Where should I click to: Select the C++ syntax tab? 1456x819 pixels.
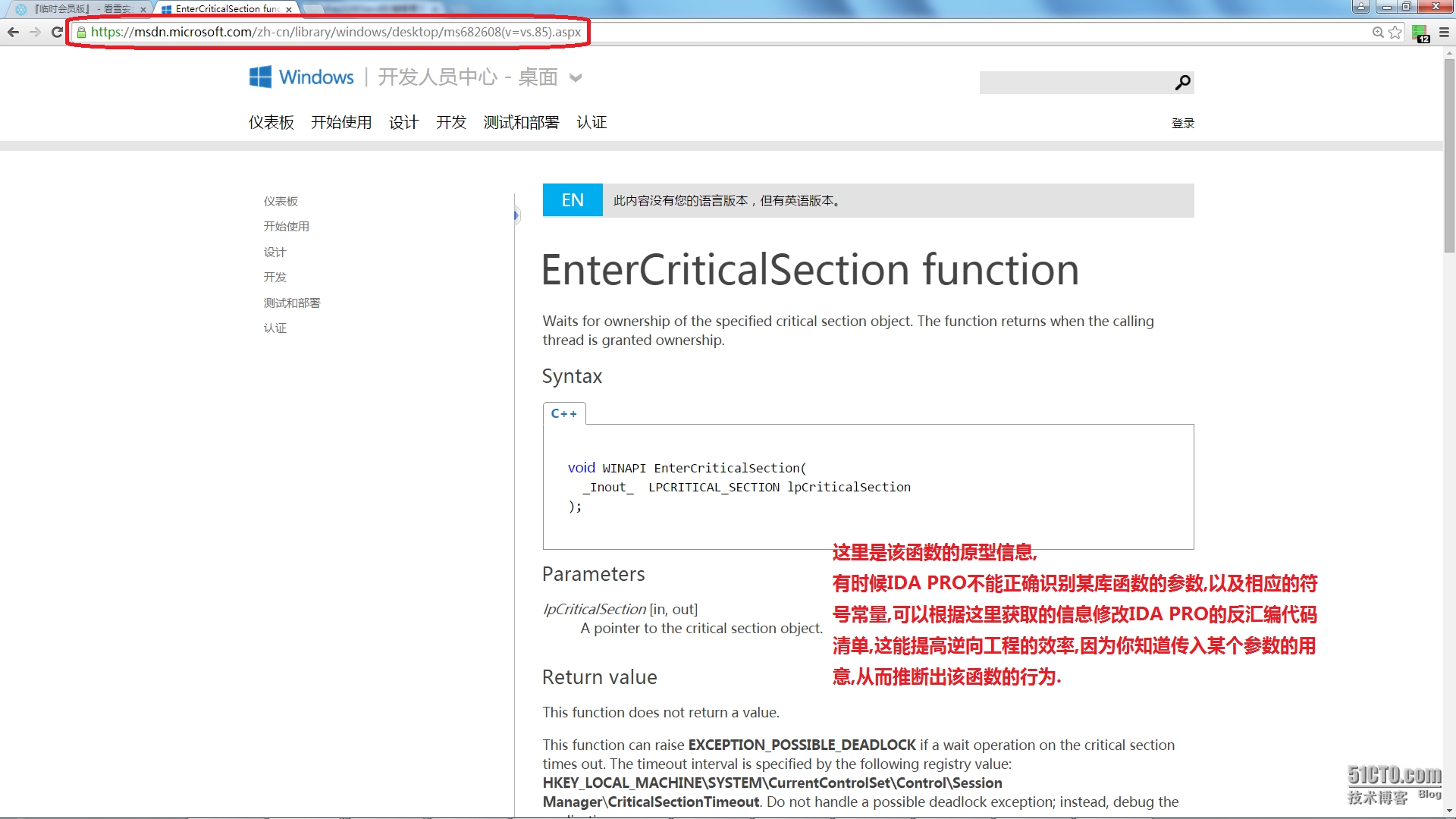563,413
